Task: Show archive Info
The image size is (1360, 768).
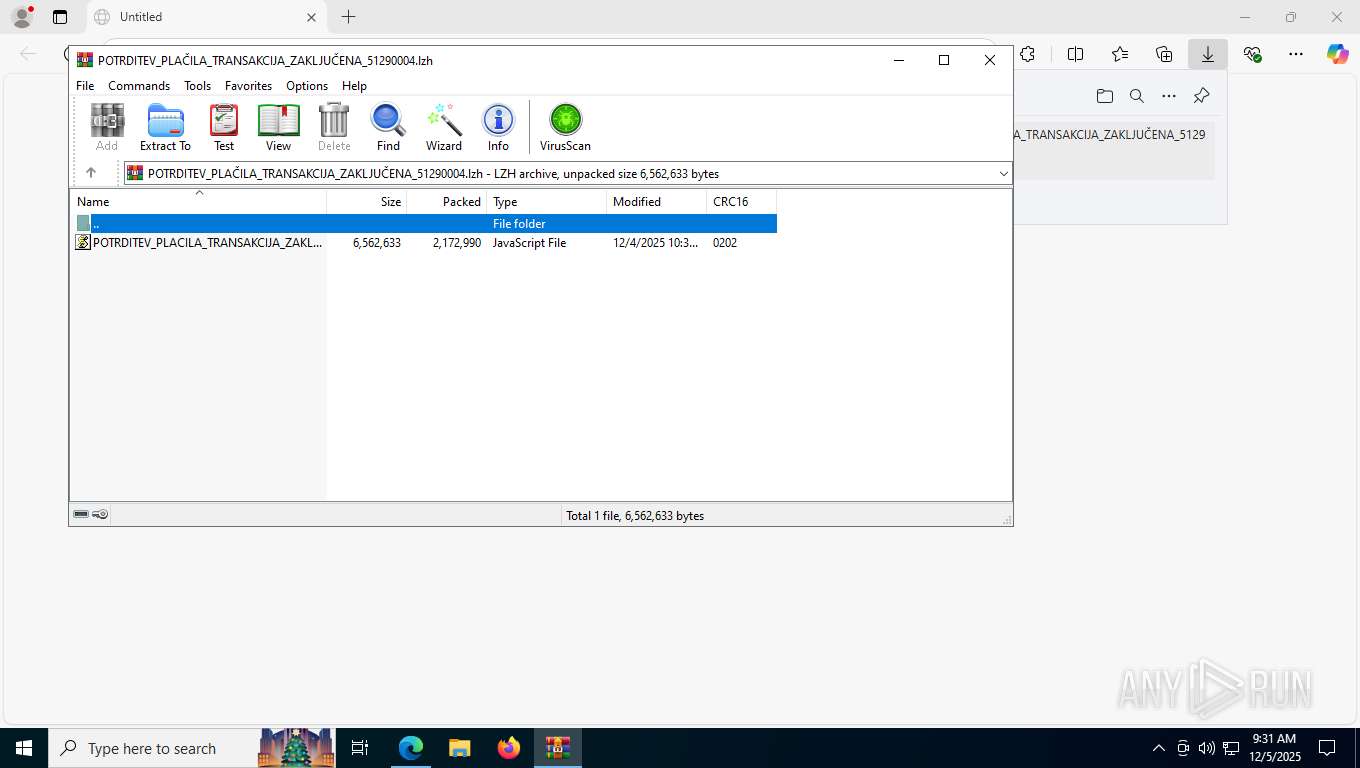Action: tap(498, 127)
